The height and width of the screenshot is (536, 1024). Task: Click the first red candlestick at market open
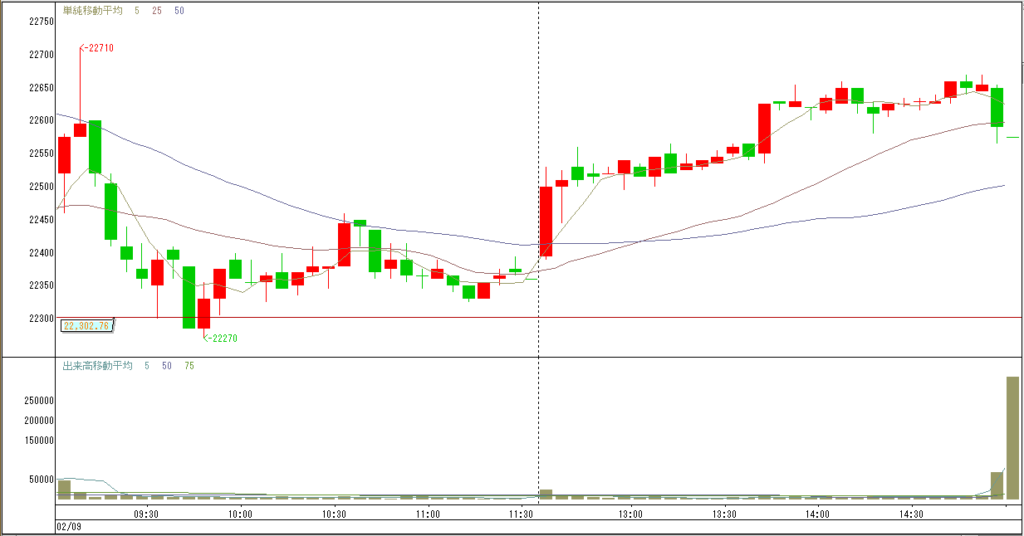pyautogui.click(x=64, y=155)
